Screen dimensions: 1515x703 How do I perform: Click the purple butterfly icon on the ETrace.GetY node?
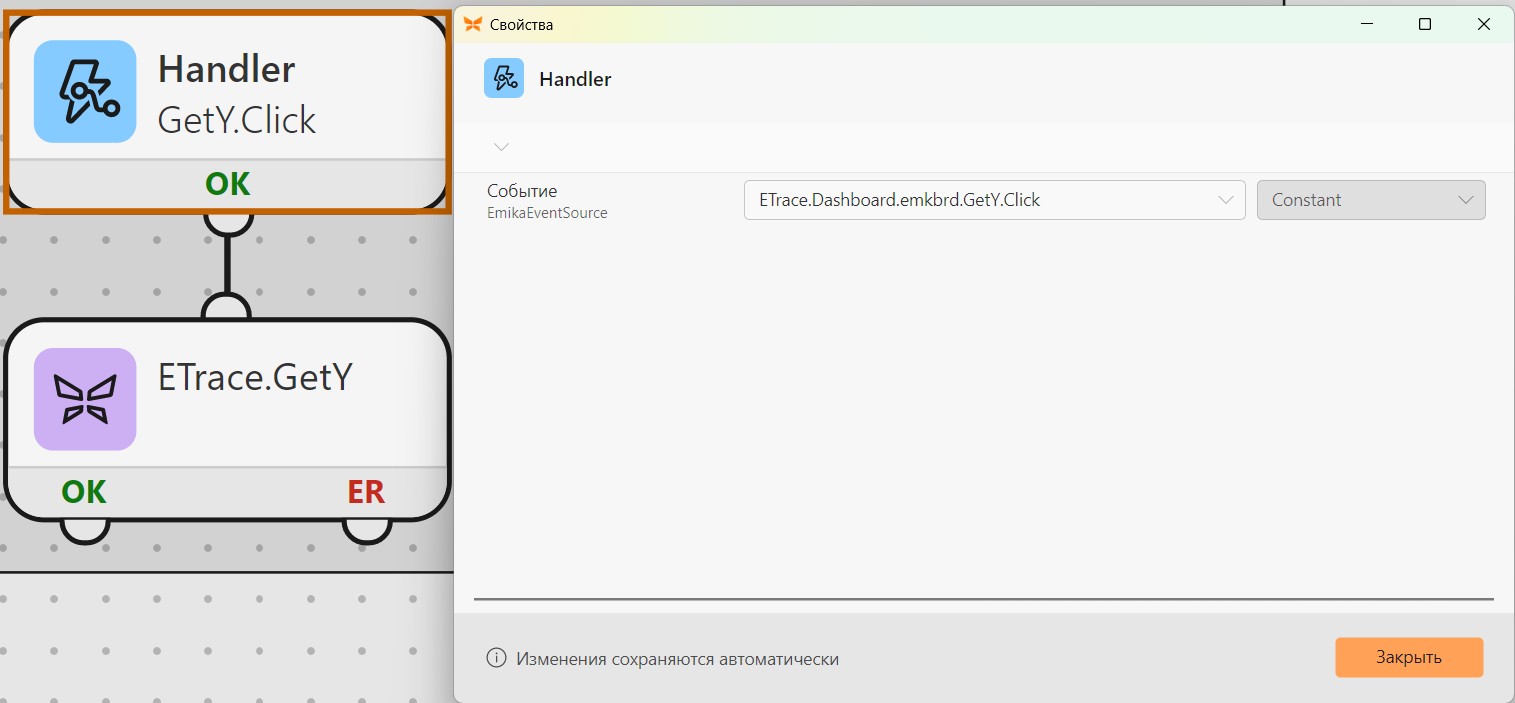(85, 399)
